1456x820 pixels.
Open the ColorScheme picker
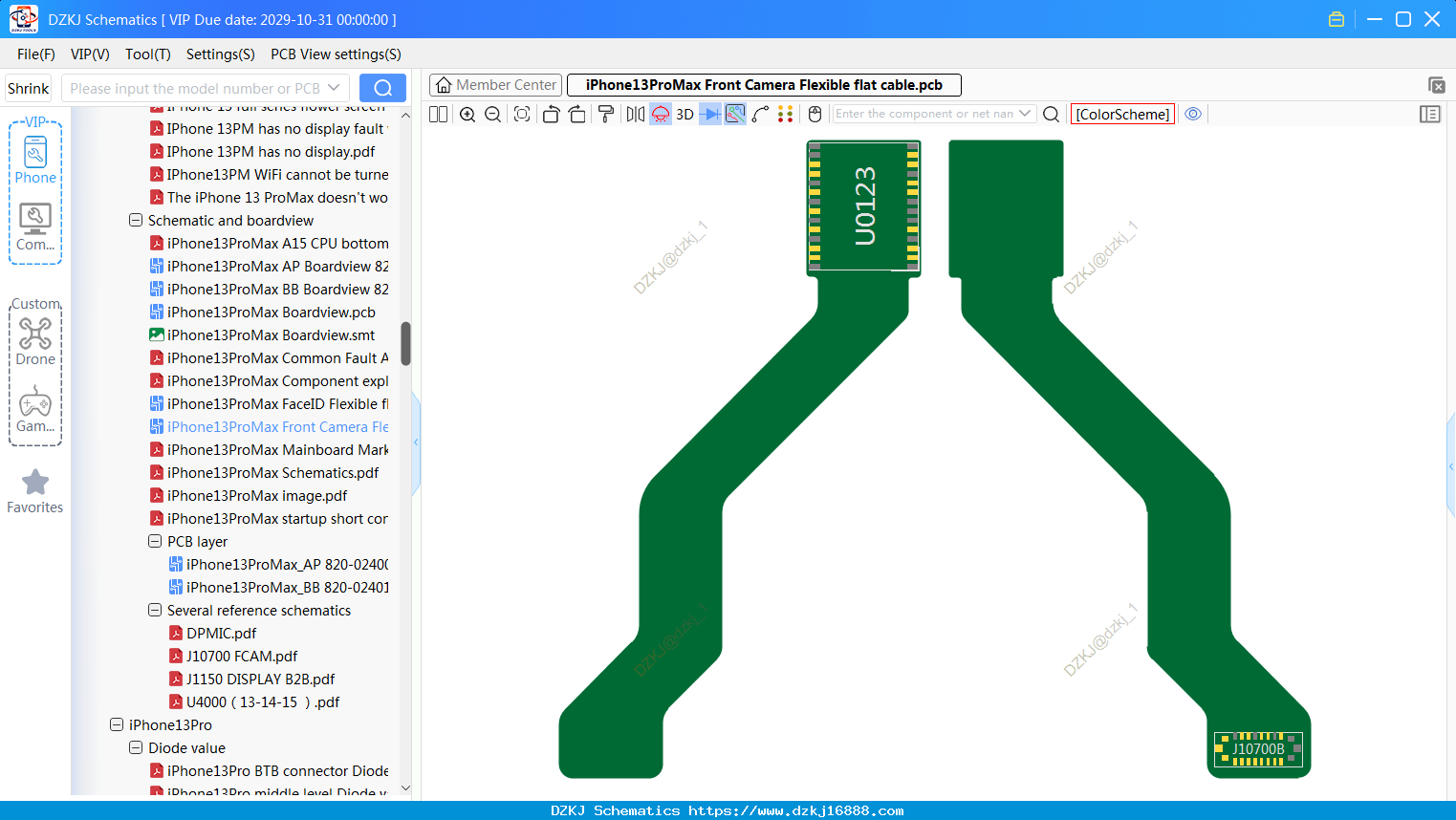click(1122, 114)
